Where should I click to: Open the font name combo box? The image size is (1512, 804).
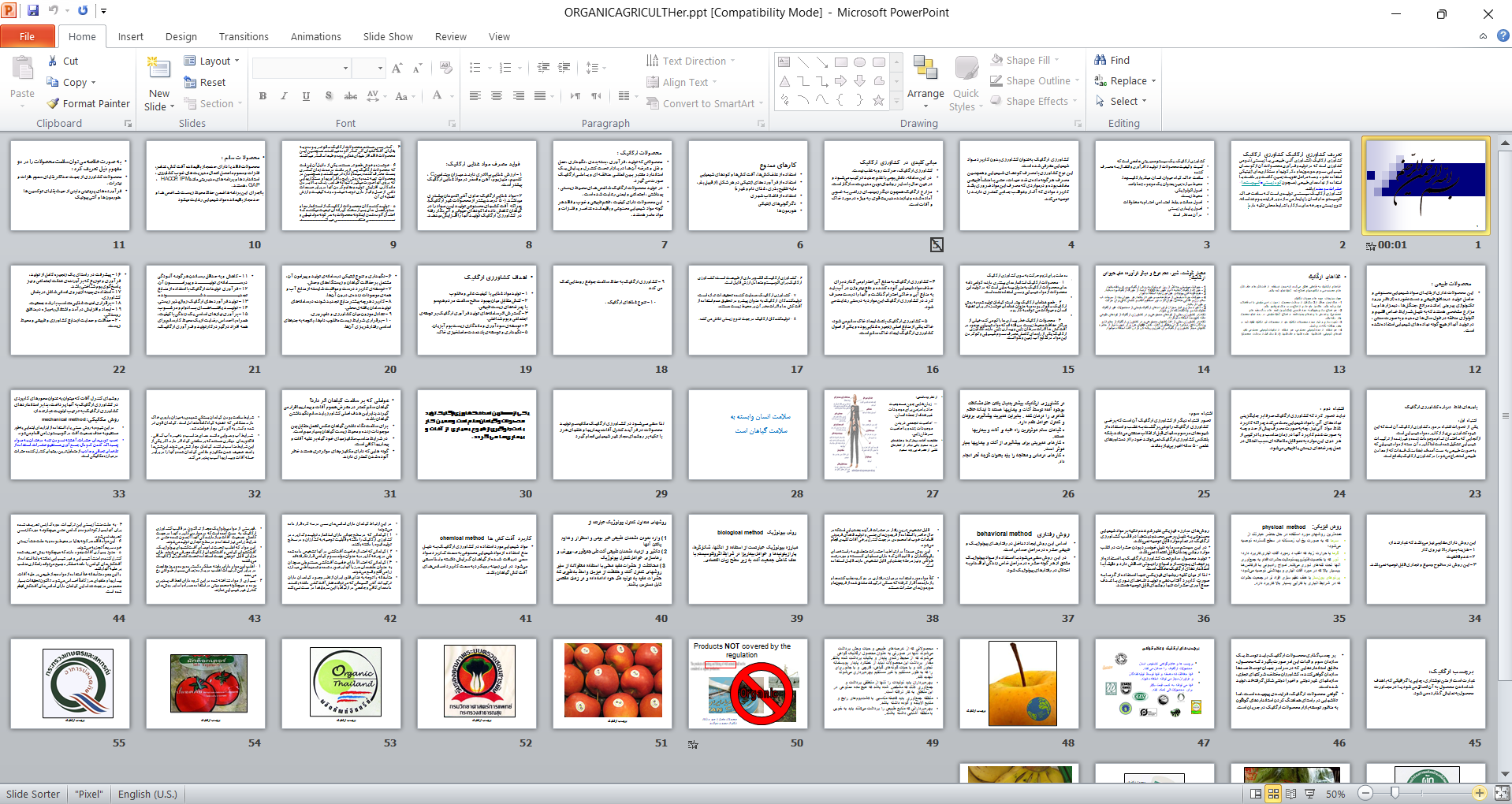click(x=302, y=68)
